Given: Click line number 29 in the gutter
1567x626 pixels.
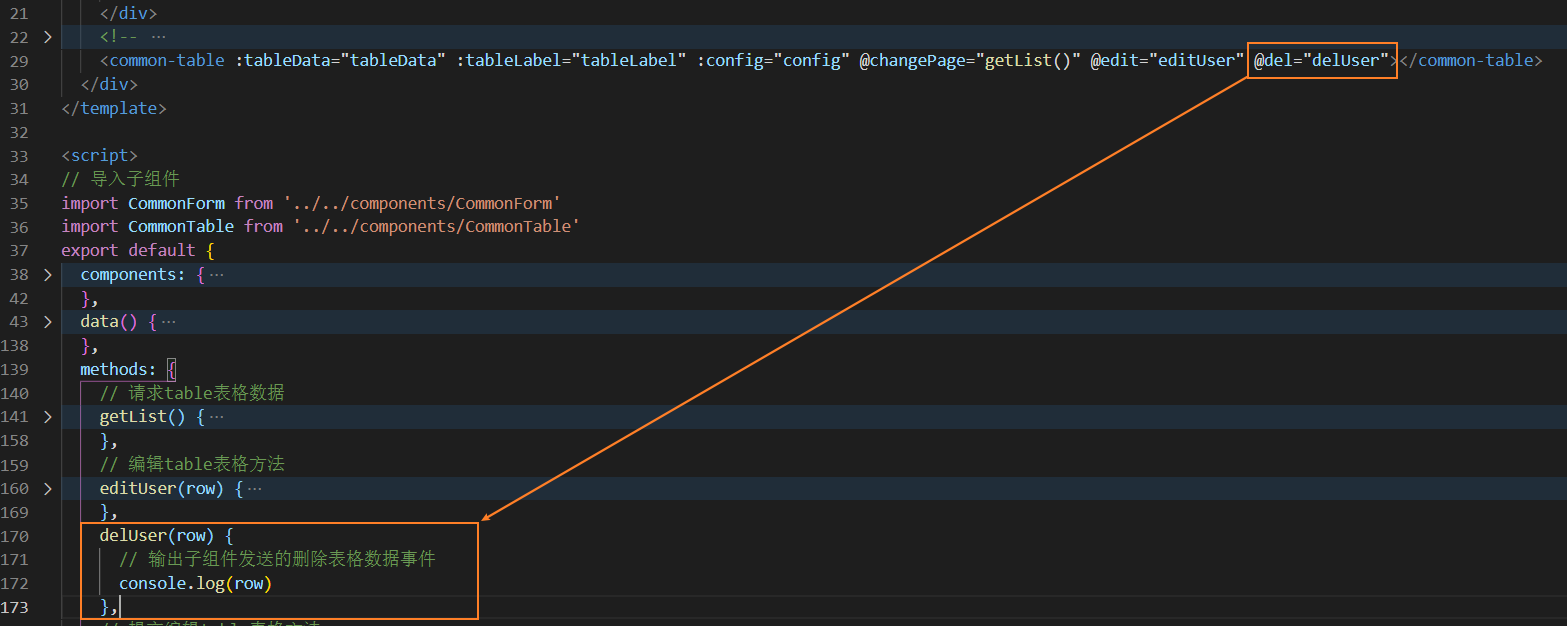Looking at the screenshot, I should pos(20,61).
